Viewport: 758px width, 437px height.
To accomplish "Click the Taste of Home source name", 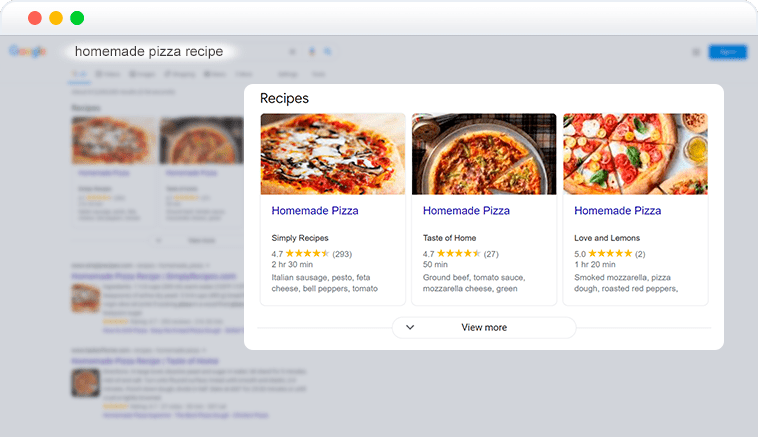I will tap(449, 238).
